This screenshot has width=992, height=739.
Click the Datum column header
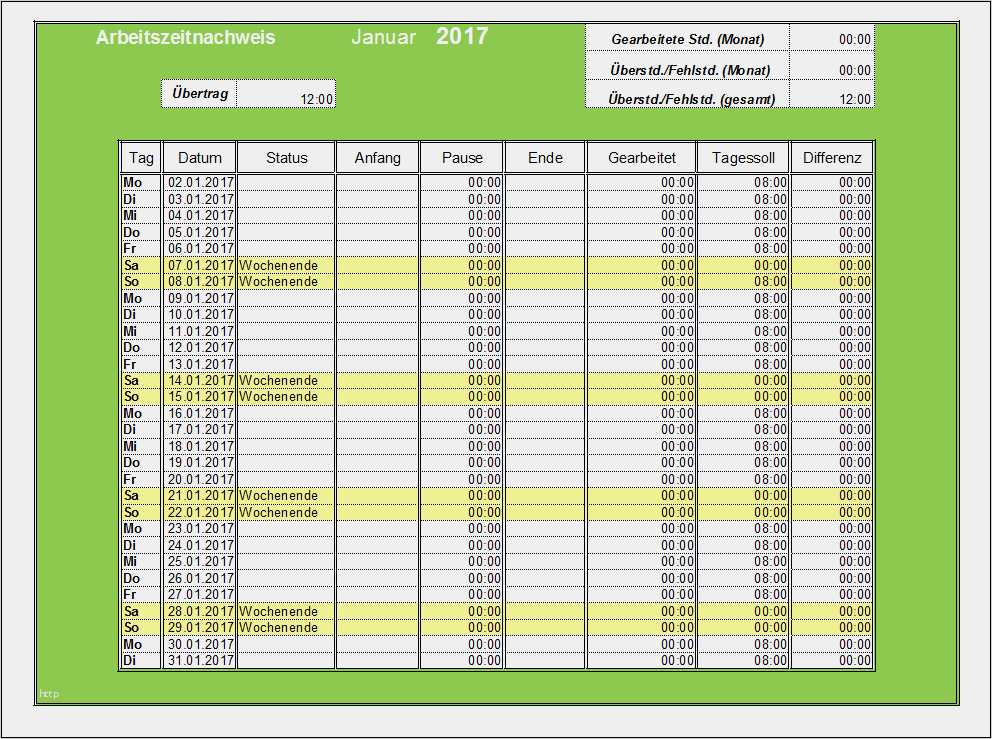click(x=200, y=158)
